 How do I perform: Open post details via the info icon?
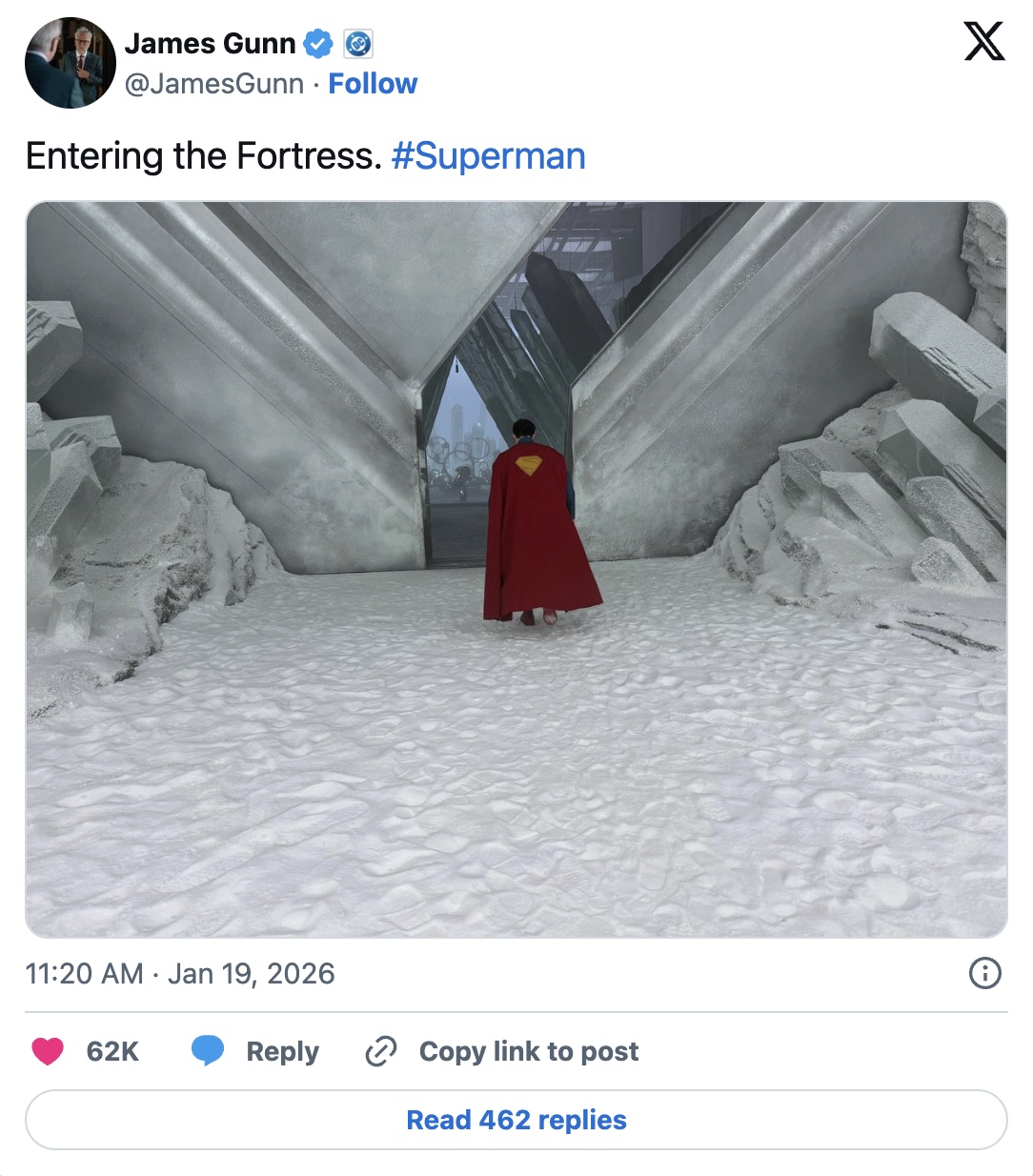coord(986,973)
